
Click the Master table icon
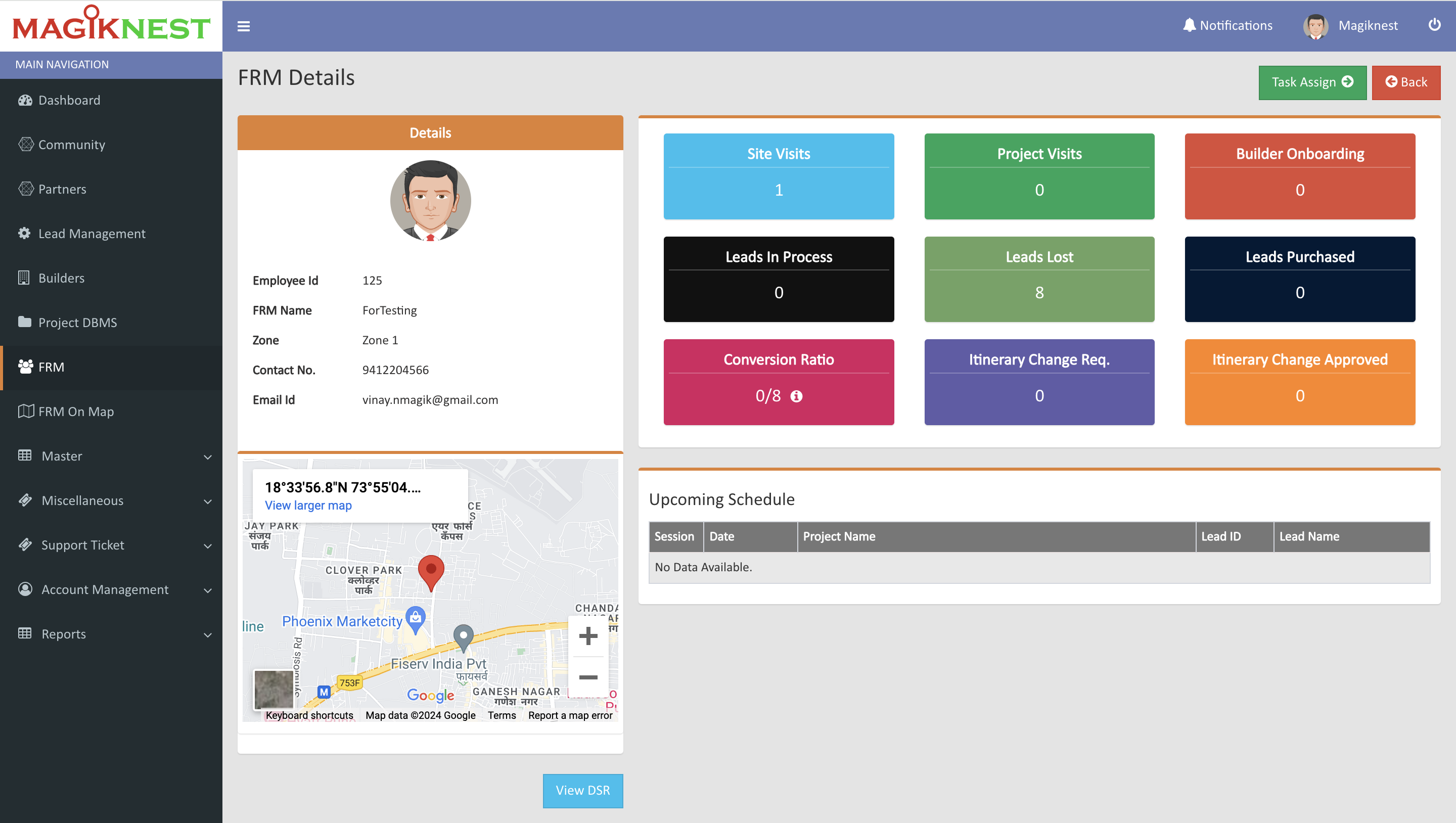24,455
